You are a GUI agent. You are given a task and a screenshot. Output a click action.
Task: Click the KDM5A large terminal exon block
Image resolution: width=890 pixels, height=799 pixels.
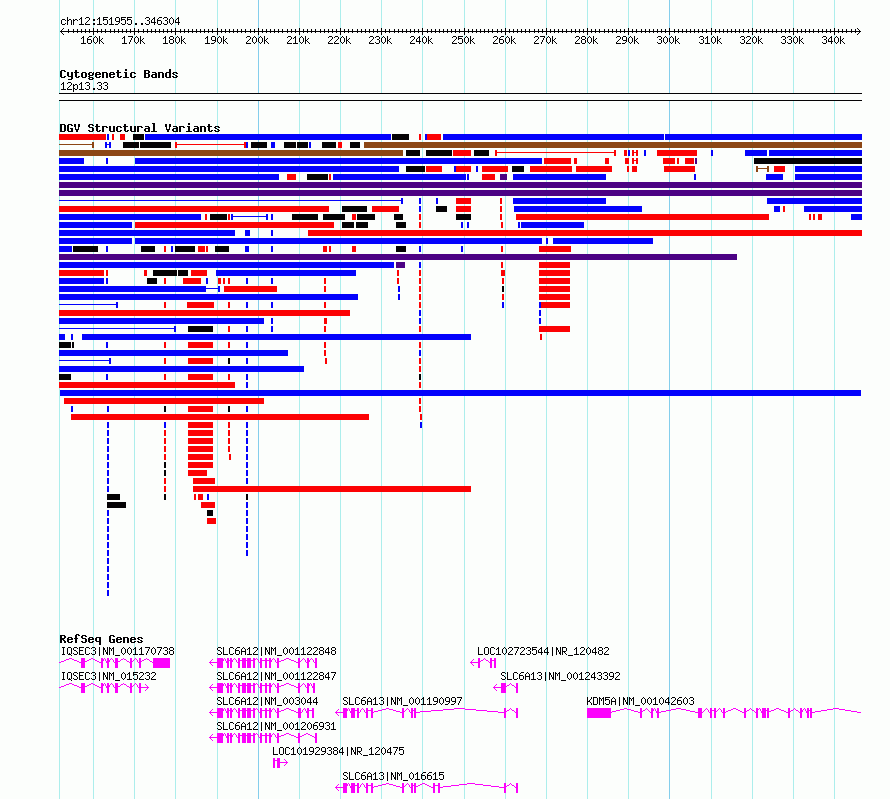point(599,713)
